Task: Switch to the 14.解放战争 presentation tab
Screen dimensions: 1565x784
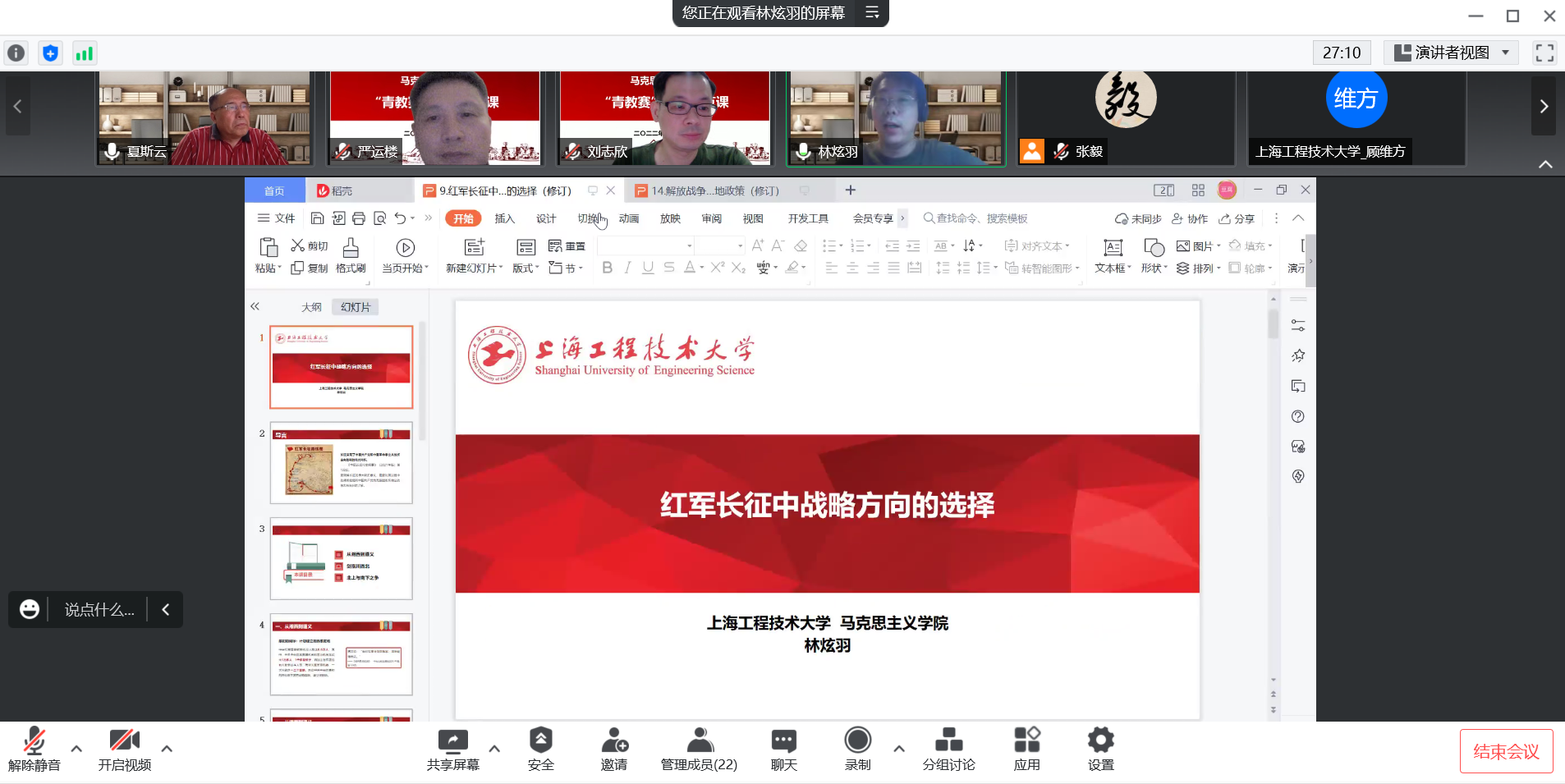Action: (714, 190)
